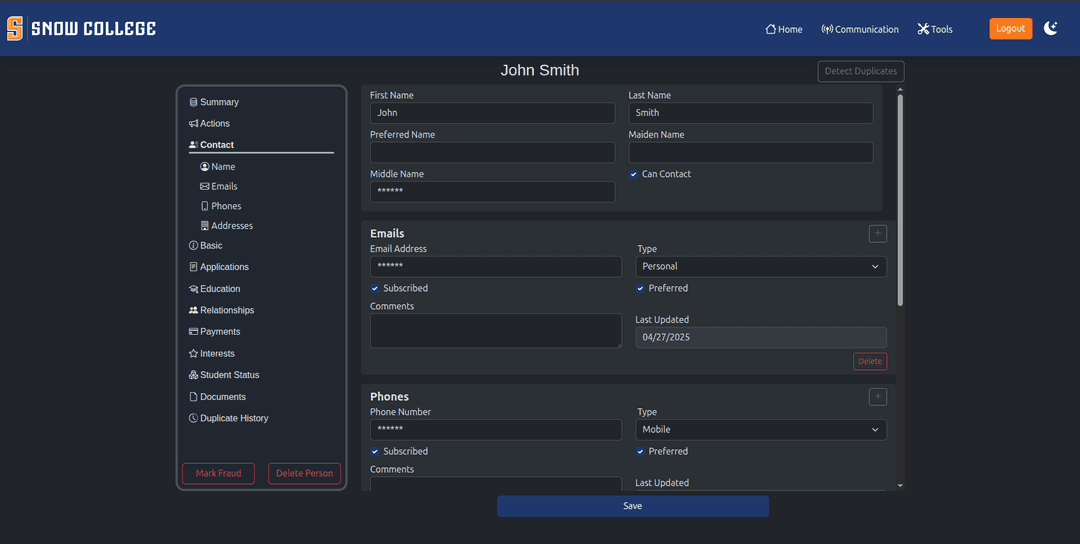Screen dimensions: 1080x544
Task: Toggle the email Subscribed checkbox
Action: pos(375,288)
